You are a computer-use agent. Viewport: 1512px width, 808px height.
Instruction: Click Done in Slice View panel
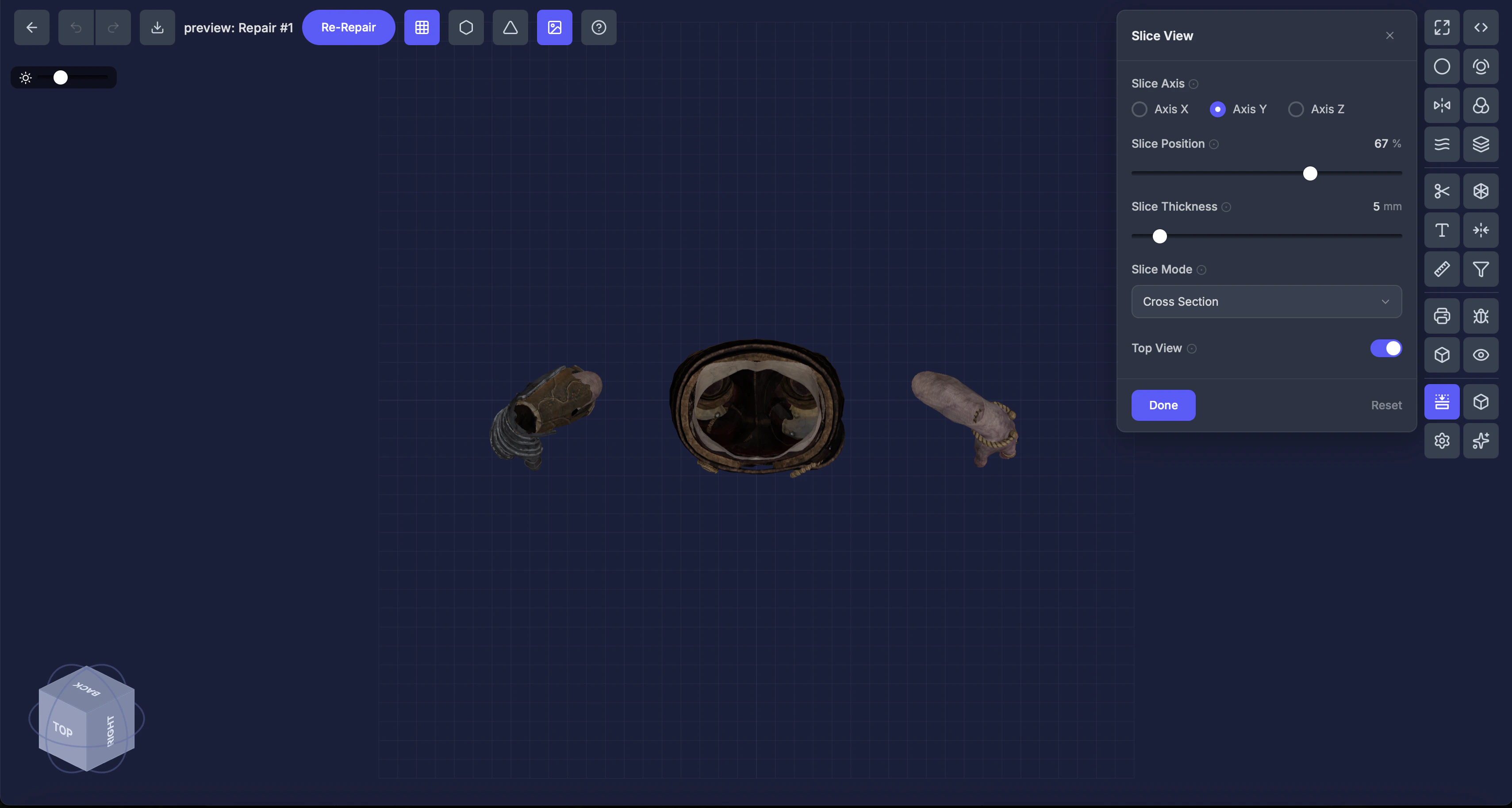coord(1163,405)
